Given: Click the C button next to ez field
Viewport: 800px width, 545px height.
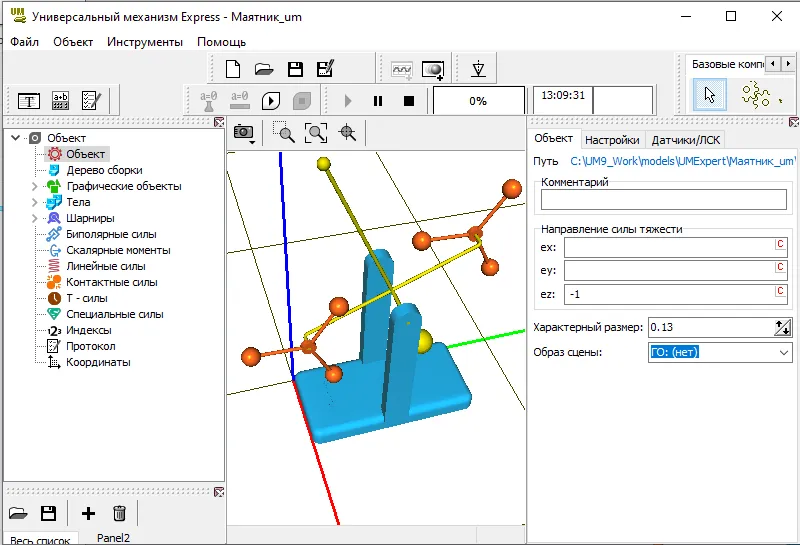Looking at the screenshot, I should coord(779,292).
